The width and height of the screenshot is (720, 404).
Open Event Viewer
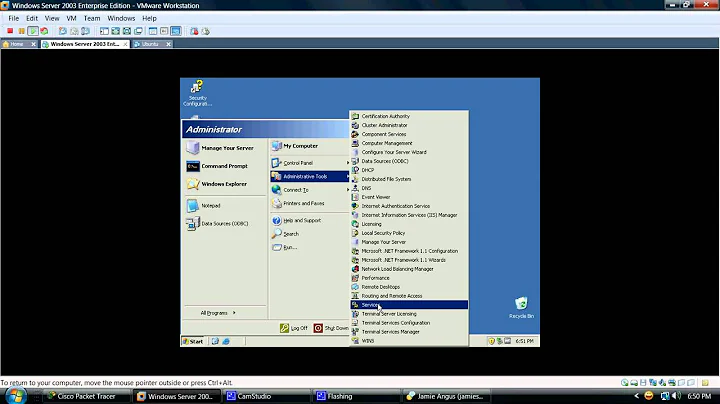(x=409, y=197)
